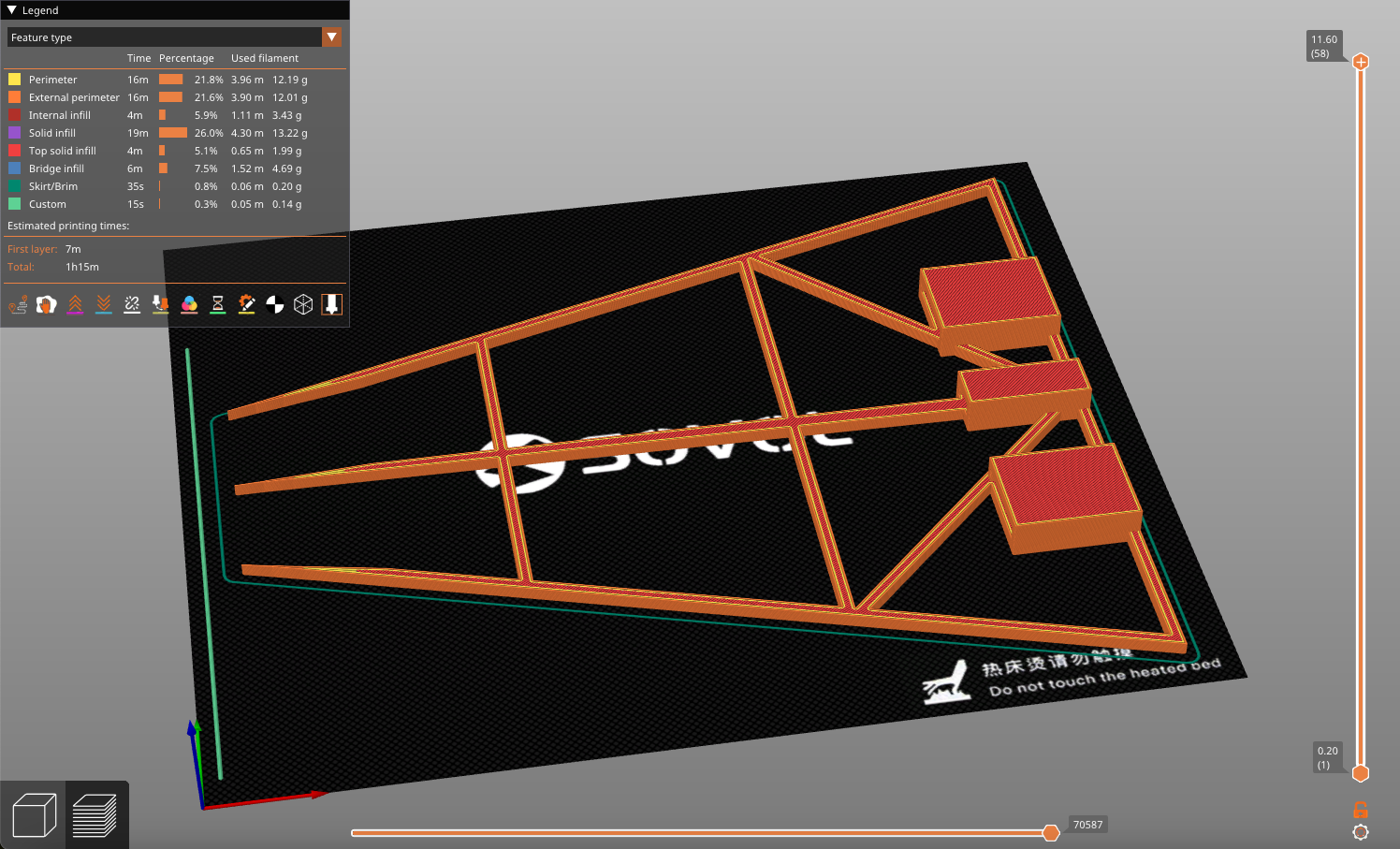The image size is (1400, 849).
Task: Click the Time column header
Action: [139, 58]
